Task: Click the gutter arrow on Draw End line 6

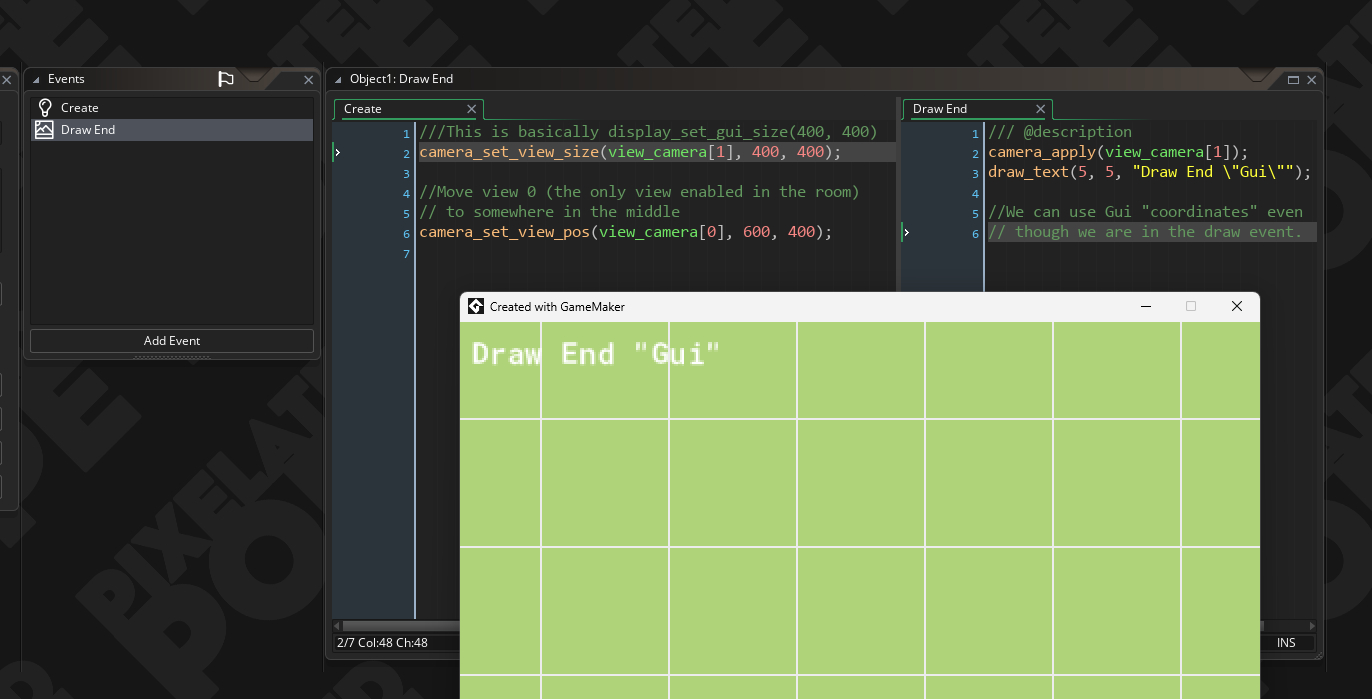Action: point(906,233)
